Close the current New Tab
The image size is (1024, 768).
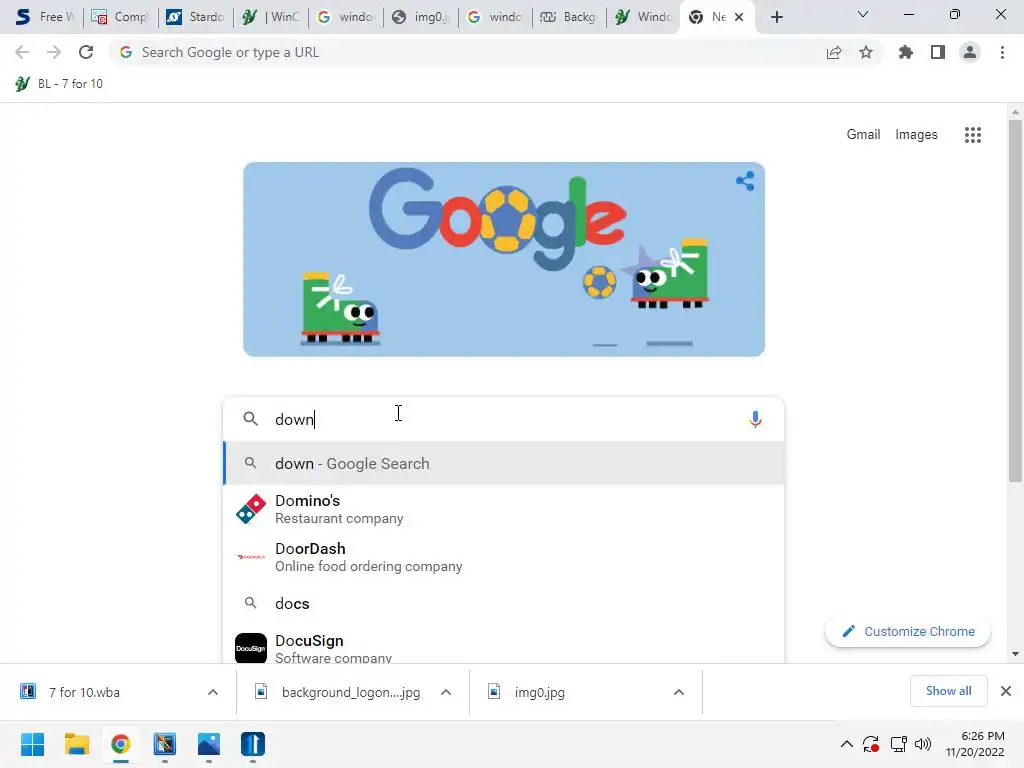(739, 17)
